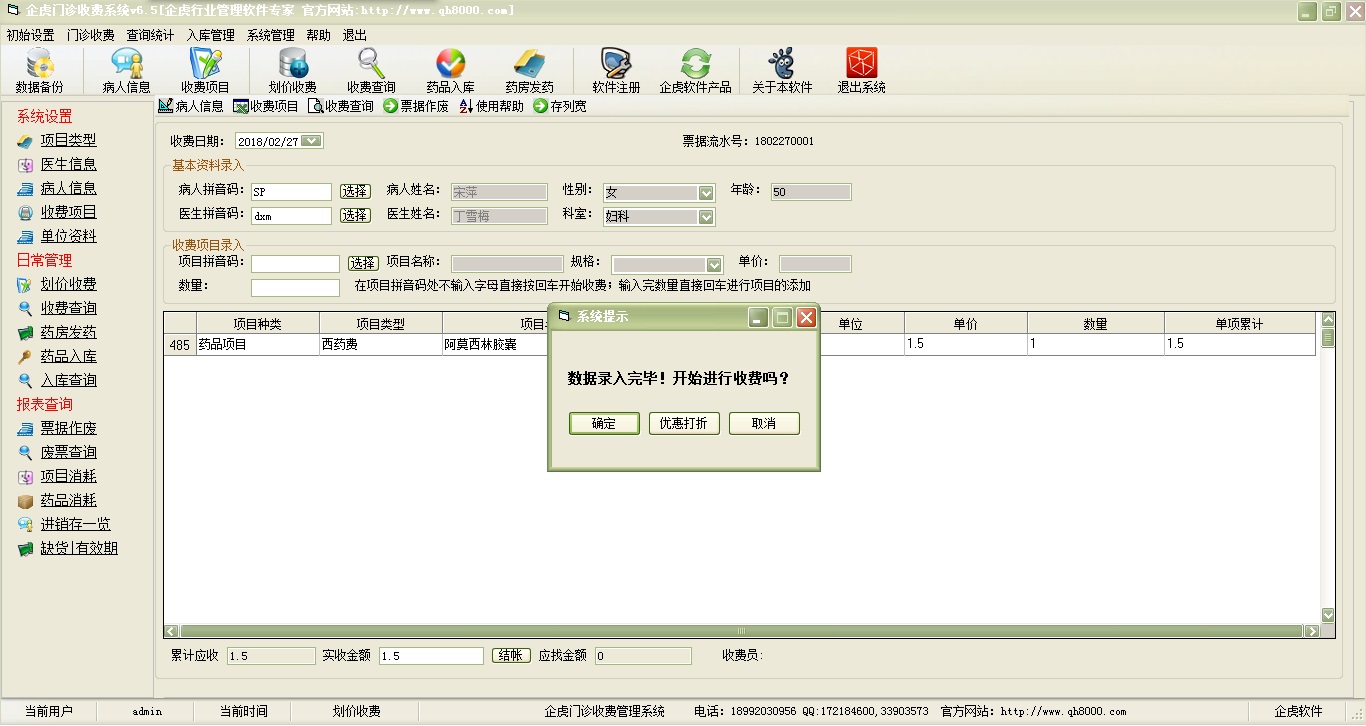
Task: Select 收费查询 in the left sidebar
Action: [68, 309]
